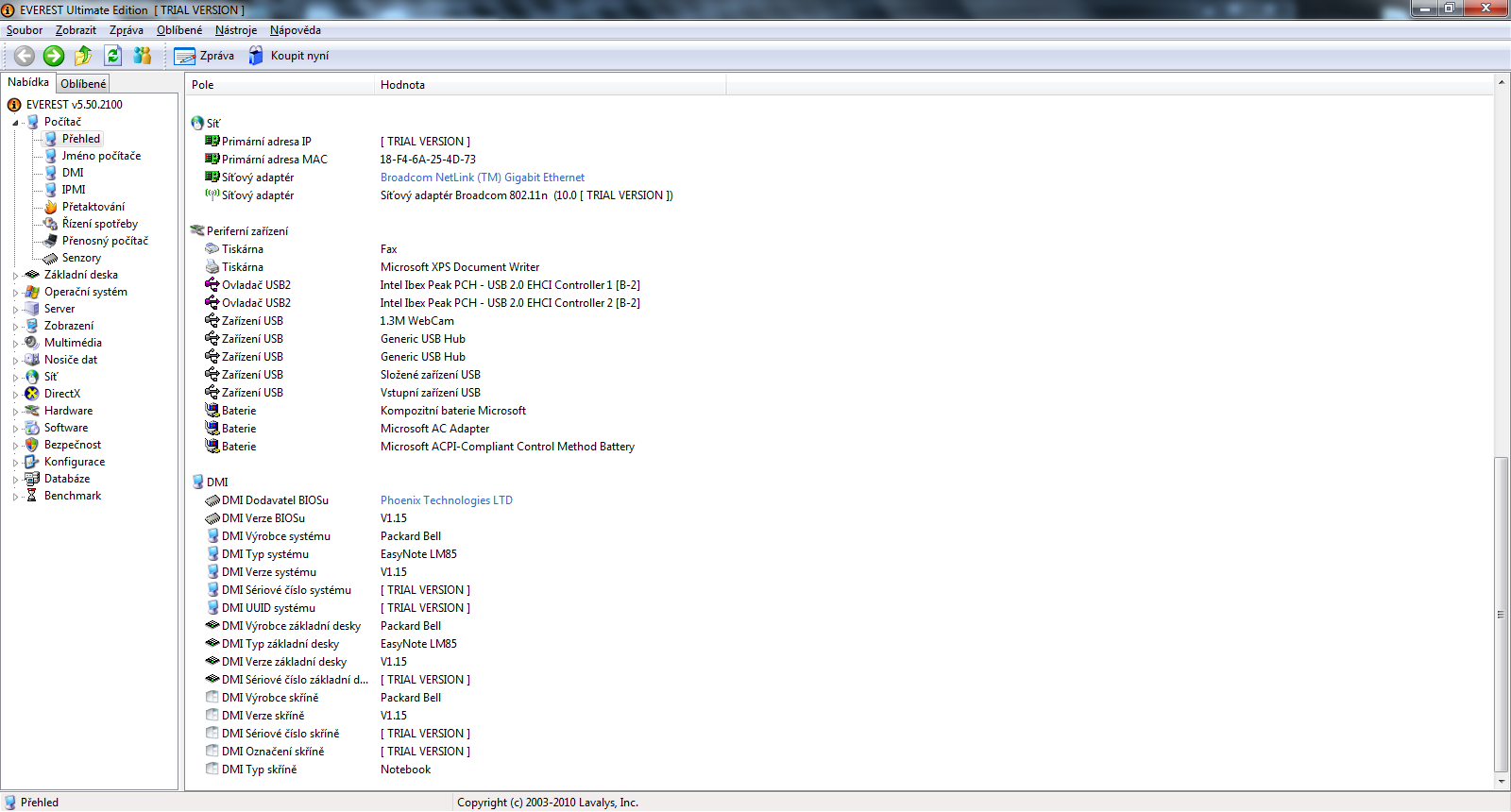This screenshot has height=812, width=1511.
Task: Select the IPMI tree item
Action: click(74, 190)
